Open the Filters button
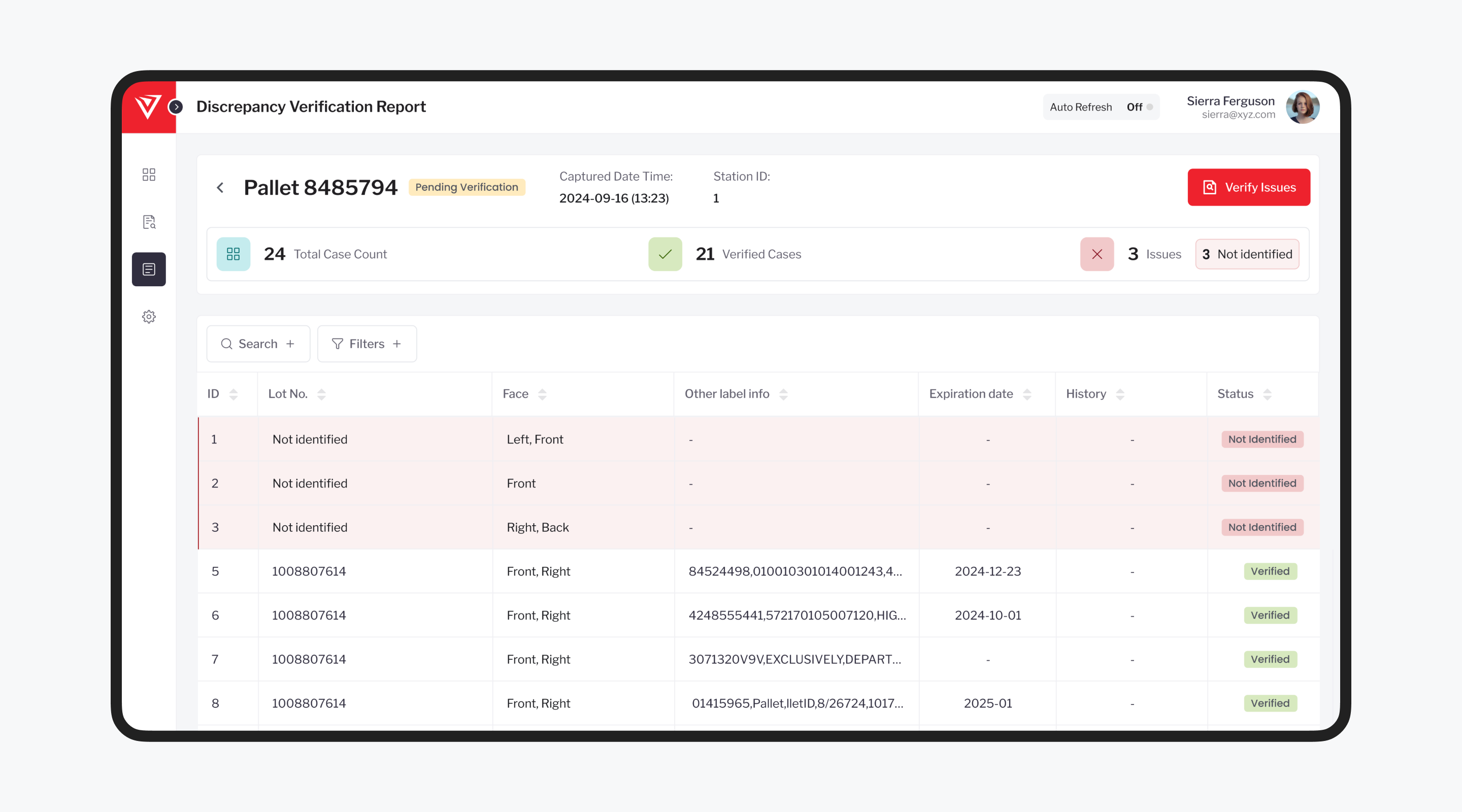The height and width of the screenshot is (812, 1462). coord(367,344)
